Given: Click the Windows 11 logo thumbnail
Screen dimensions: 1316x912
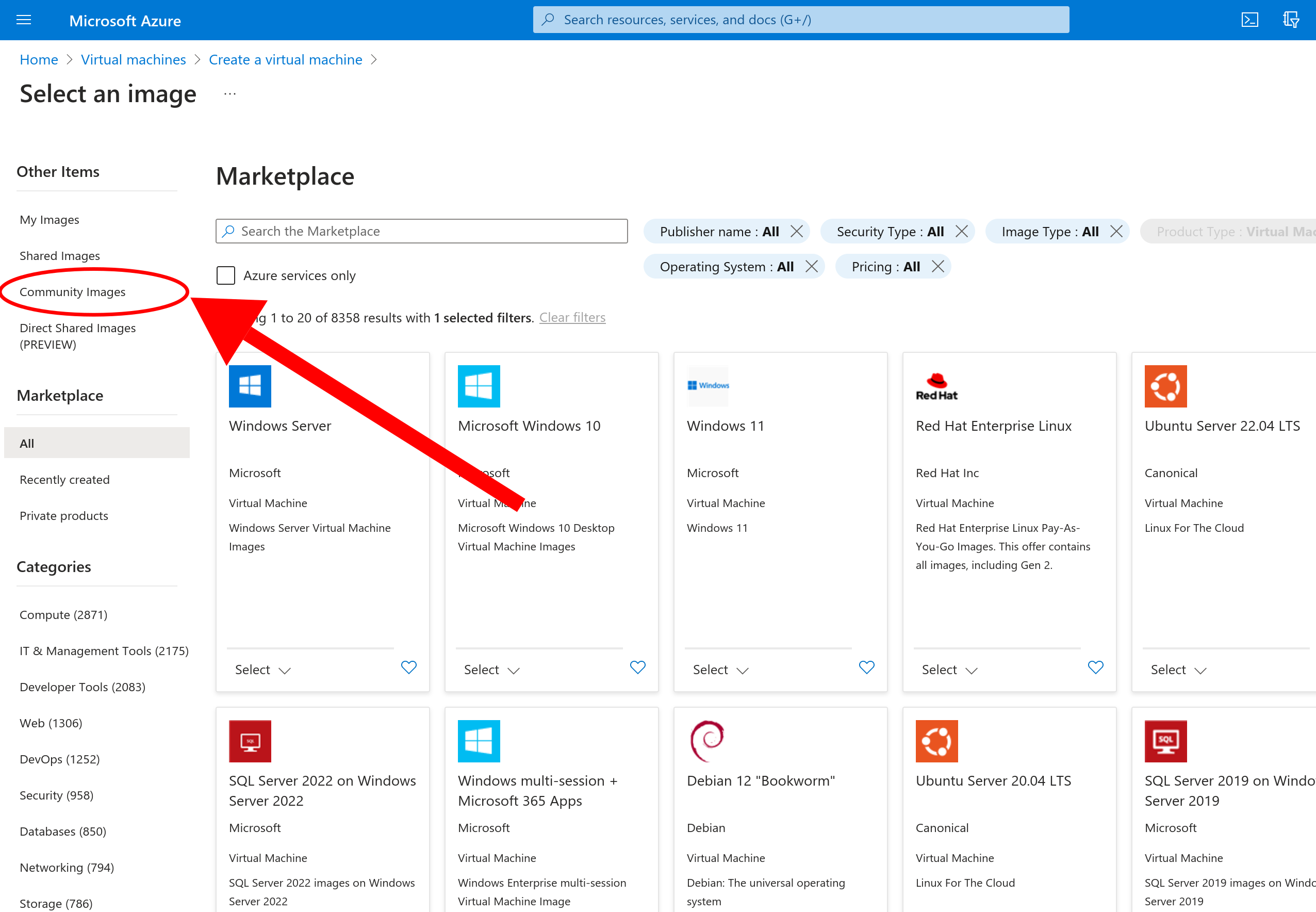Looking at the screenshot, I should (708, 386).
